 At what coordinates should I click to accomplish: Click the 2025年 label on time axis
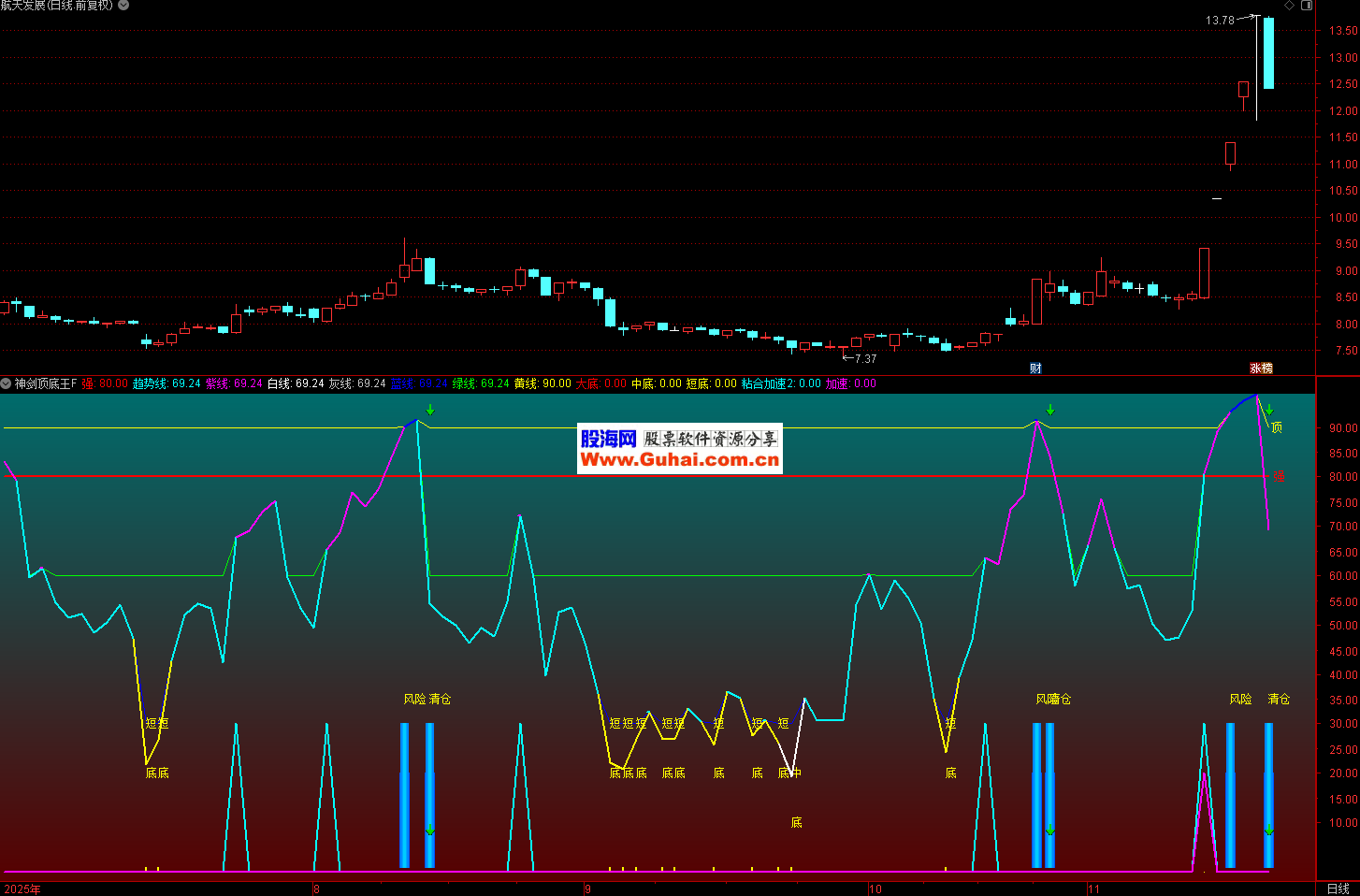[22, 889]
